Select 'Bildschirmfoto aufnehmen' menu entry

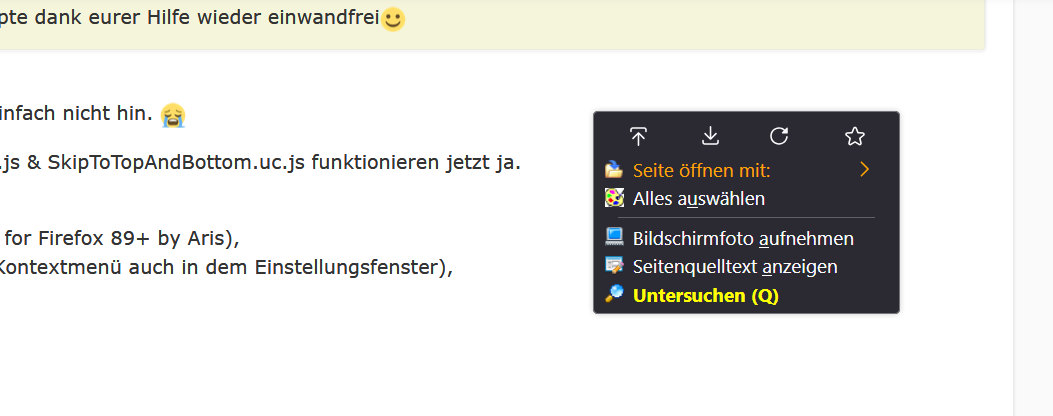743,238
